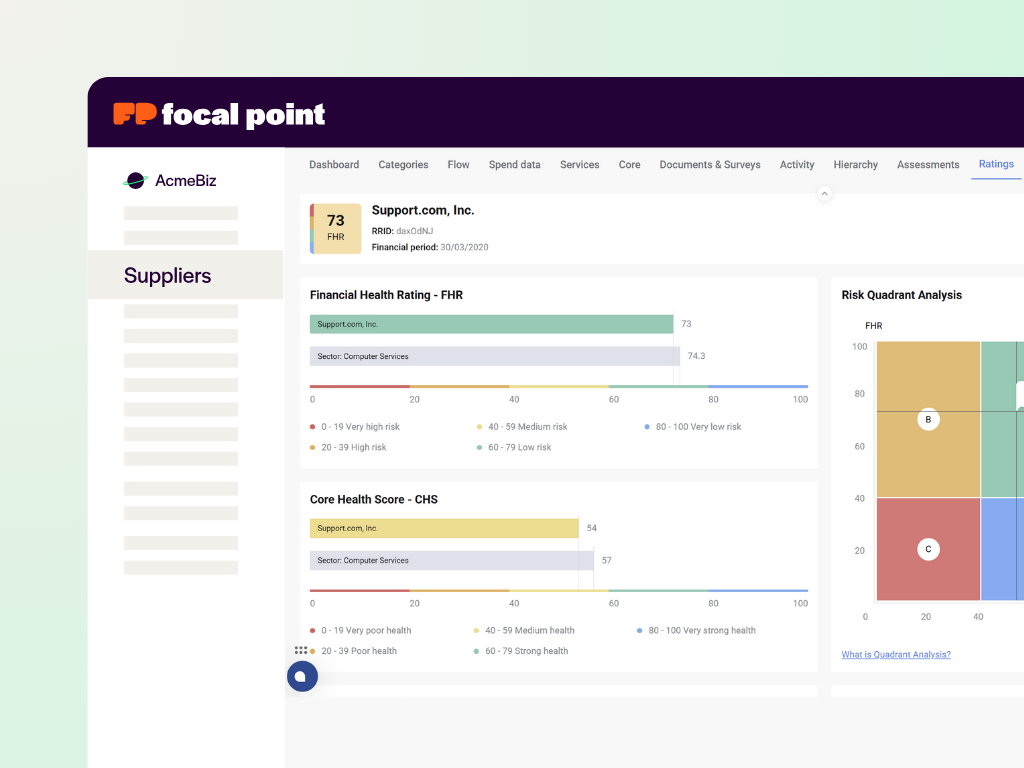Toggle the Very high risk legend dot
This screenshot has width=1024, height=768.
click(313, 426)
